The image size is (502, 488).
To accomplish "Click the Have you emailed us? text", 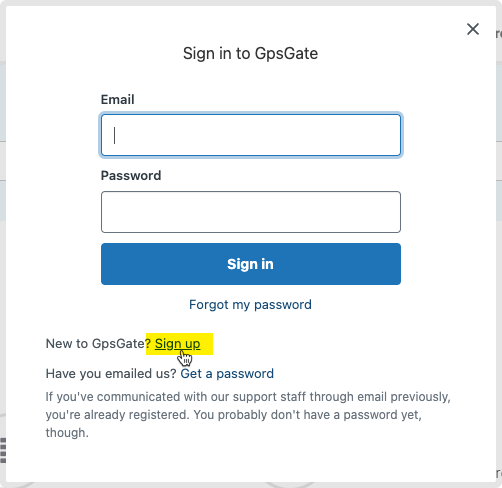I will pos(111,374).
